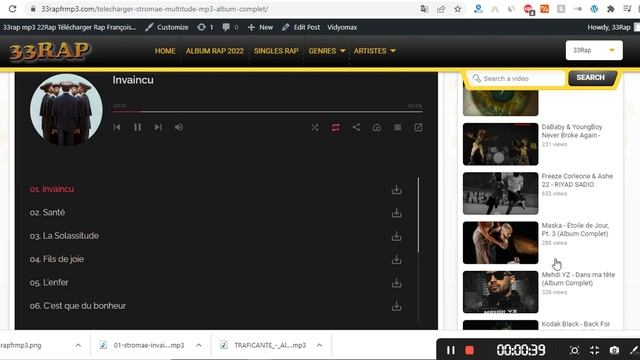
Task: Open updates icon in admin bar
Action: click(205, 27)
